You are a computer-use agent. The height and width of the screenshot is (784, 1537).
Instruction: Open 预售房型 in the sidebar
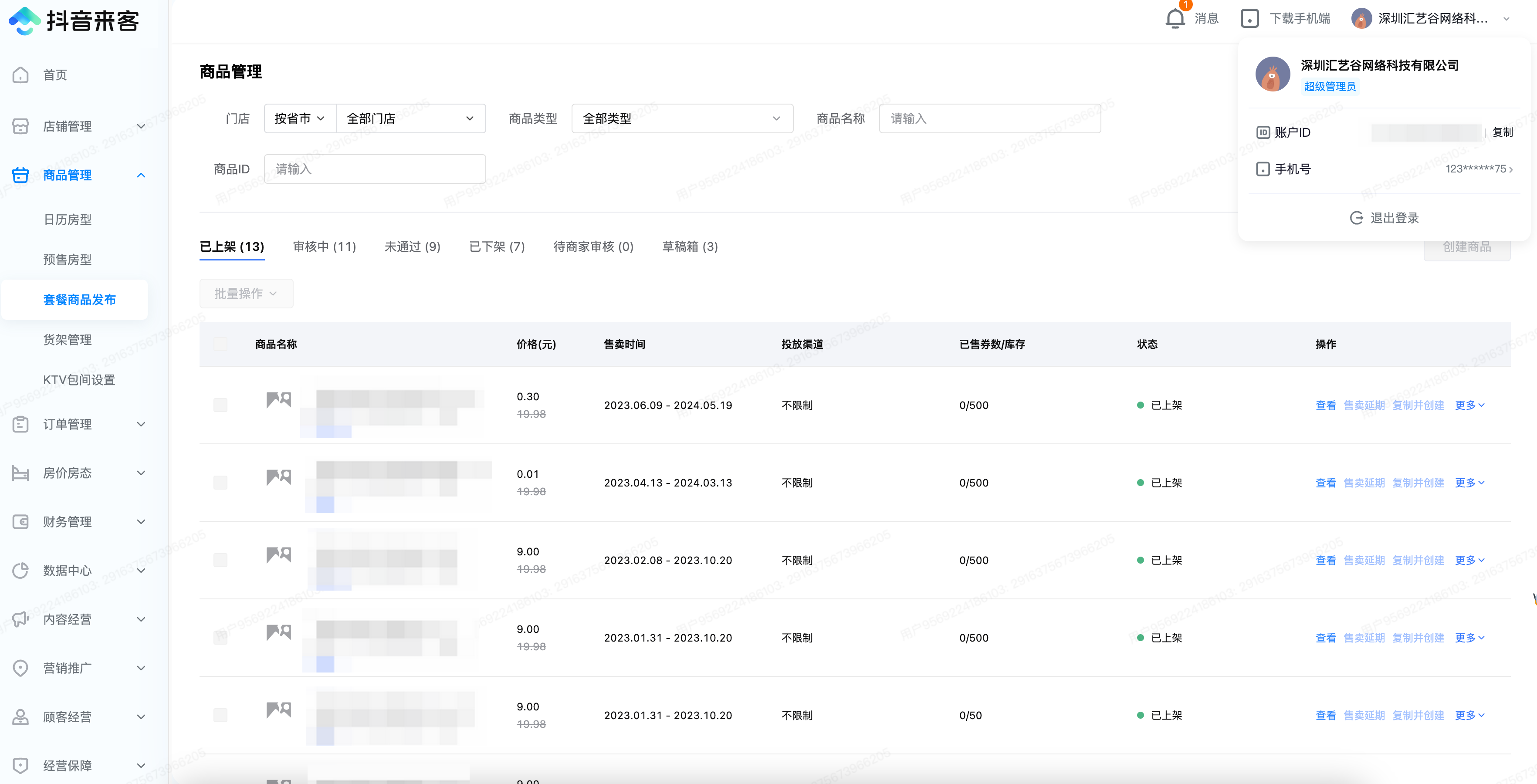(x=68, y=260)
